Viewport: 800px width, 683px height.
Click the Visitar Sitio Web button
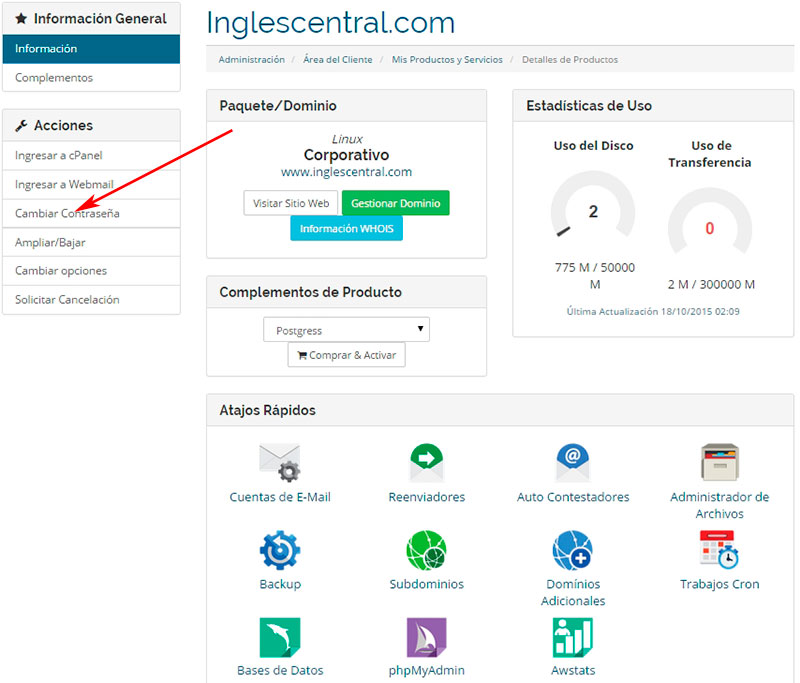(x=291, y=203)
